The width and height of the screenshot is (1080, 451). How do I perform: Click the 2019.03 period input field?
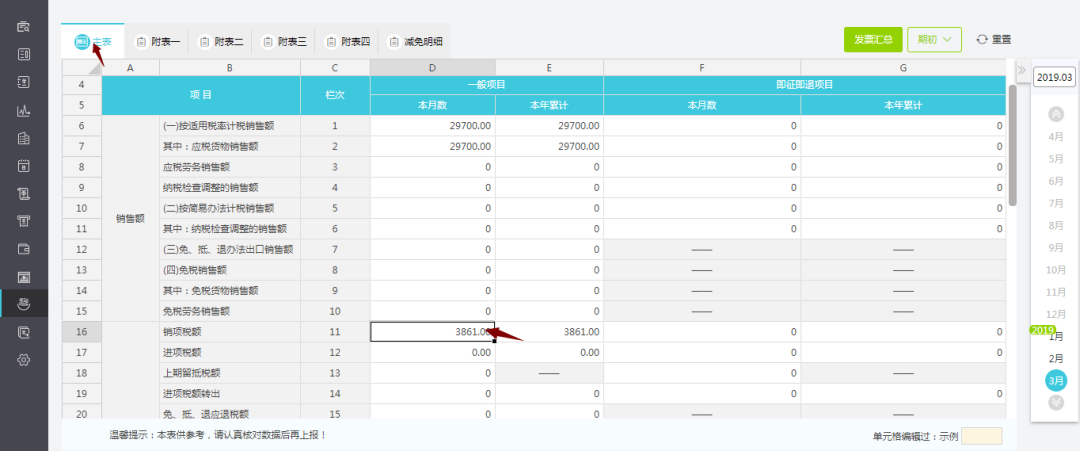point(1054,77)
